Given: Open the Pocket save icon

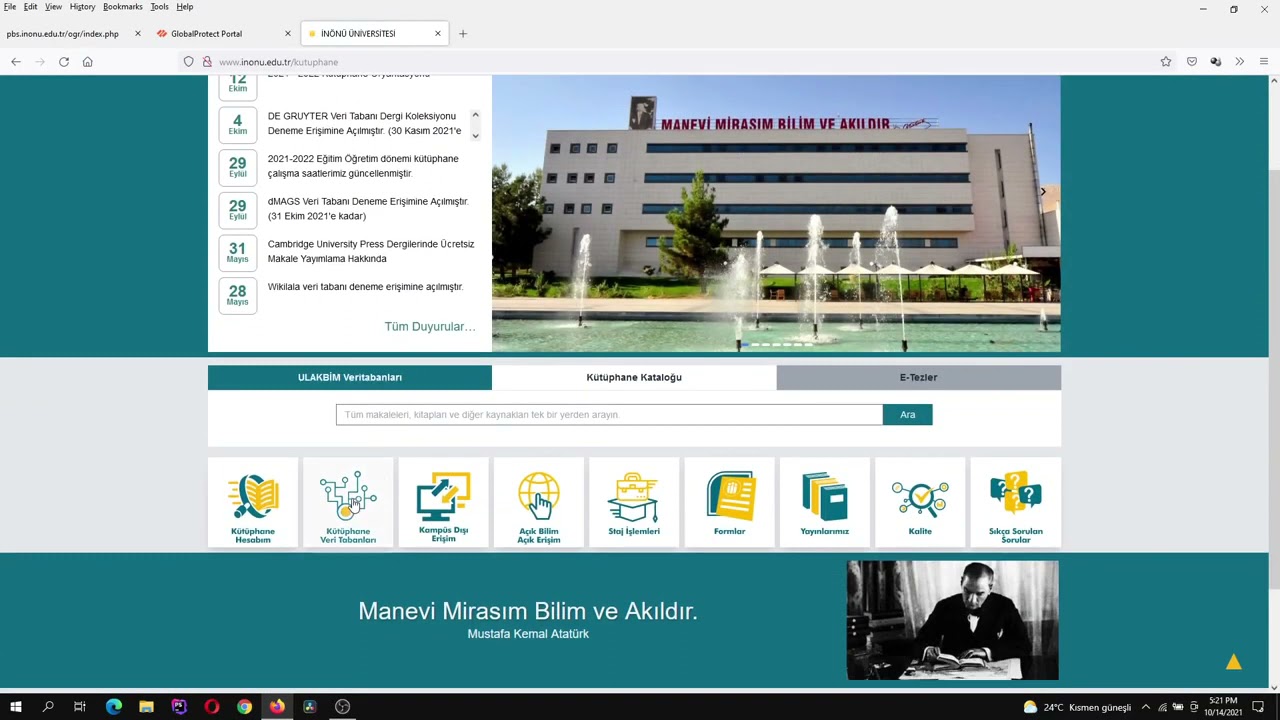Looking at the screenshot, I should tap(1191, 62).
